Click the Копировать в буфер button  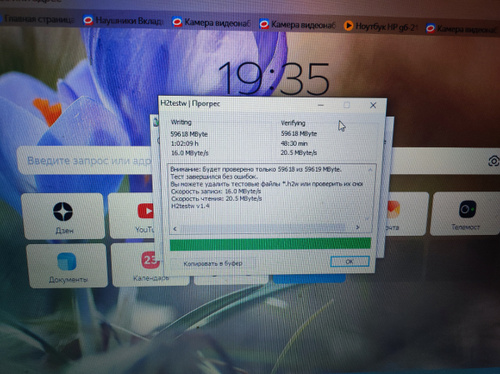[x=212, y=263]
